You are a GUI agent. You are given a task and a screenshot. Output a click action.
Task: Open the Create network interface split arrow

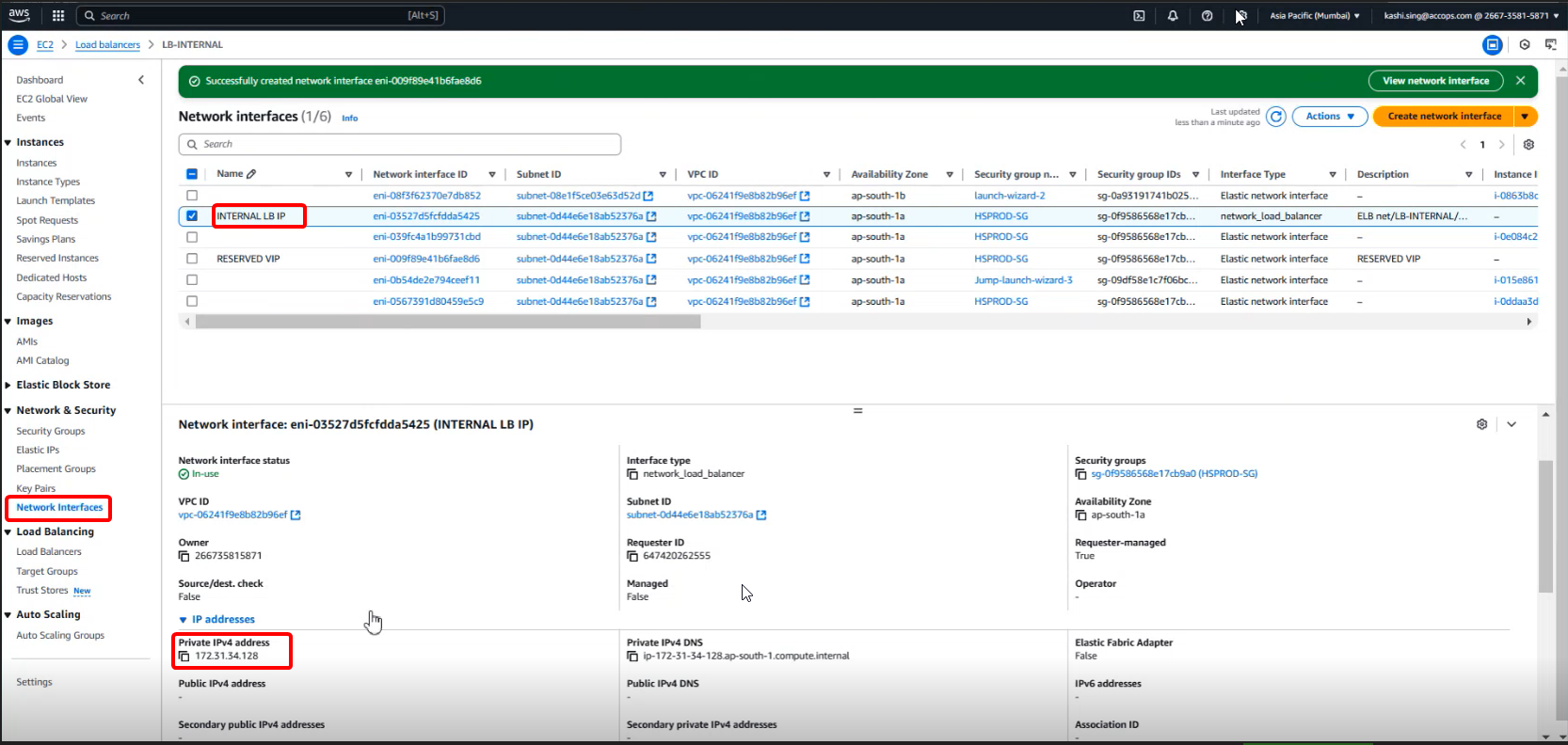1526,117
